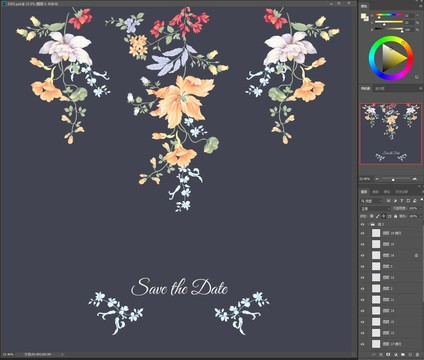Delete layer trash icon
The height and width of the screenshot is (360, 424).
coord(417,355)
